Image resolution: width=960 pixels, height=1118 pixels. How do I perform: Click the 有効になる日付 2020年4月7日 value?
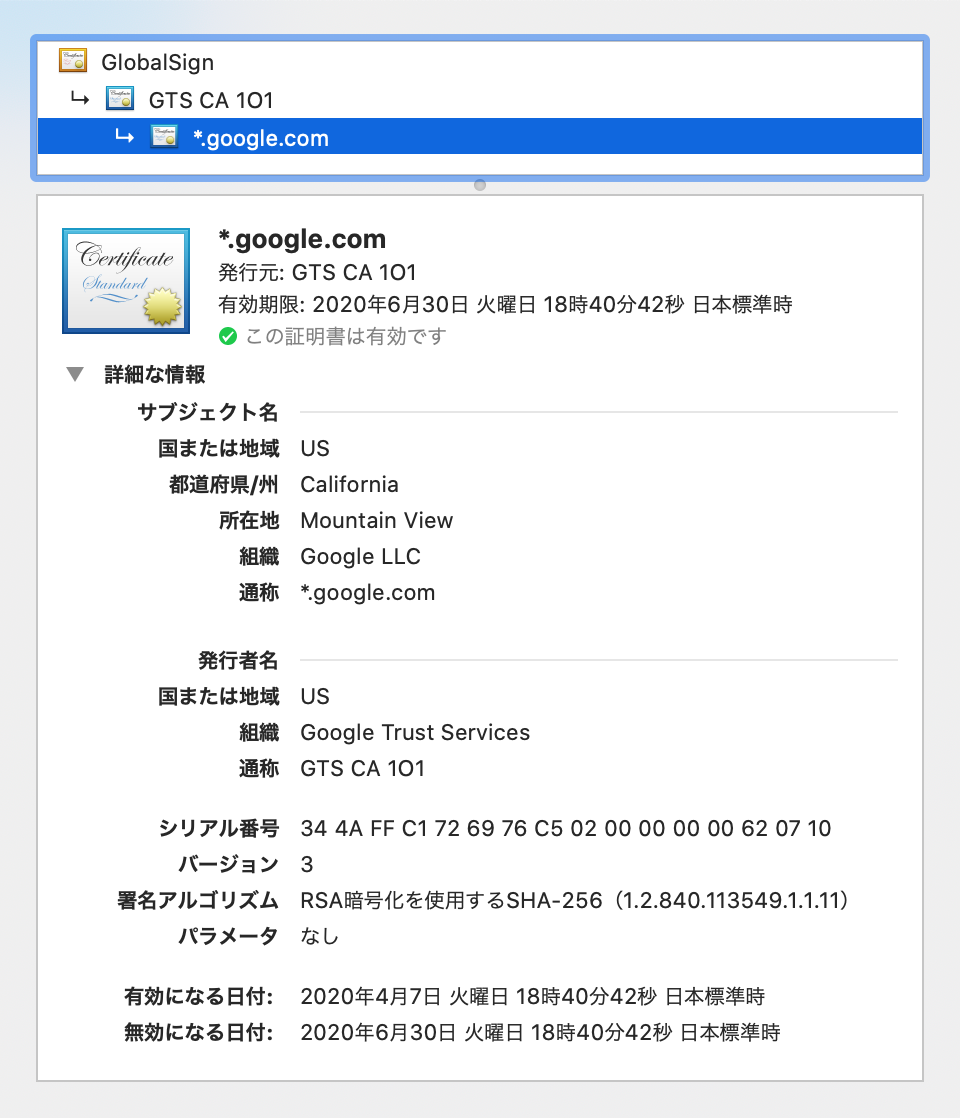(532, 996)
